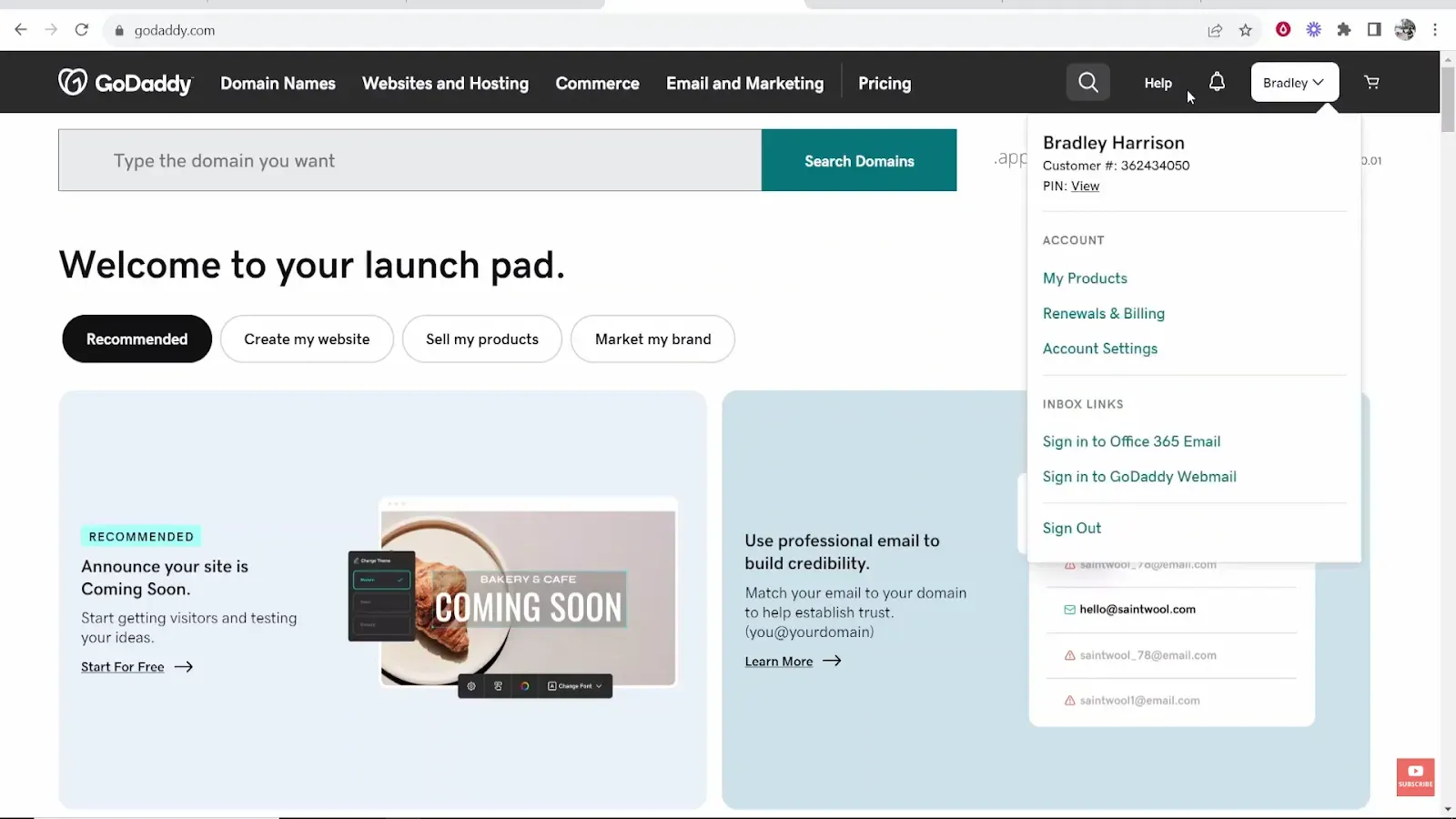Open Renewals & Billing
The height and width of the screenshot is (819, 1456).
pos(1104,313)
